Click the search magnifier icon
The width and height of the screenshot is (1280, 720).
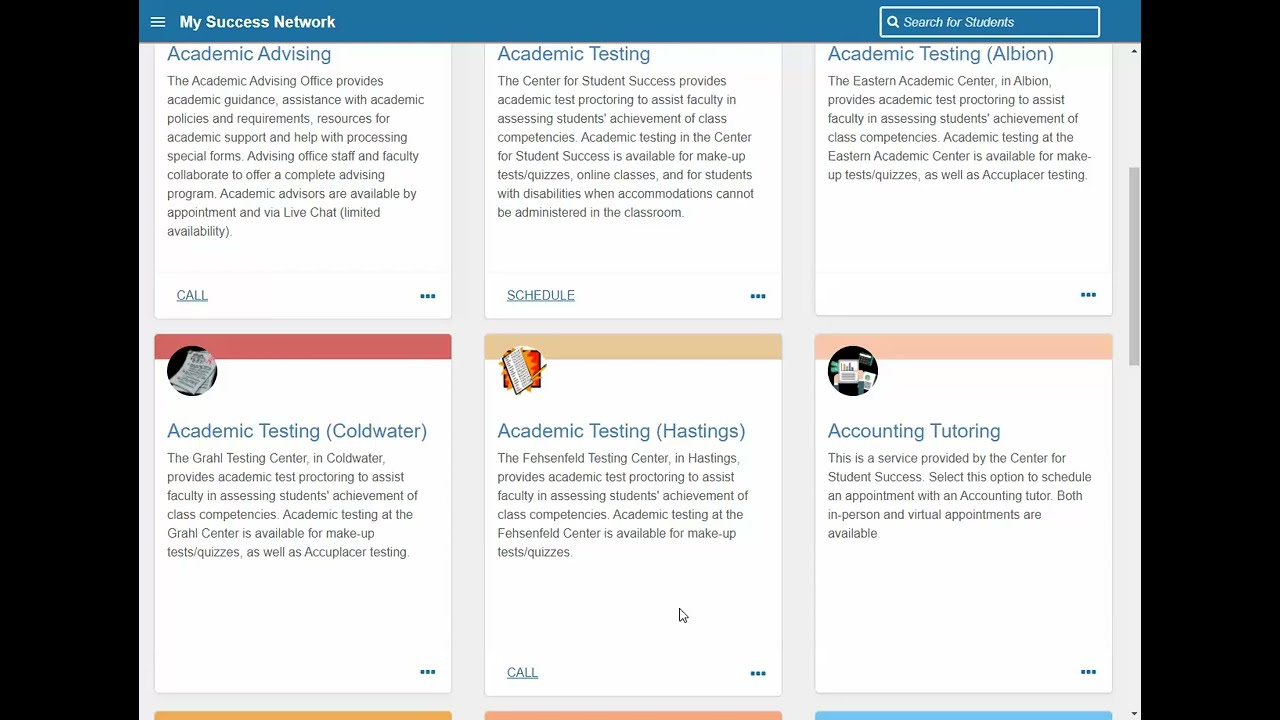[x=893, y=22]
